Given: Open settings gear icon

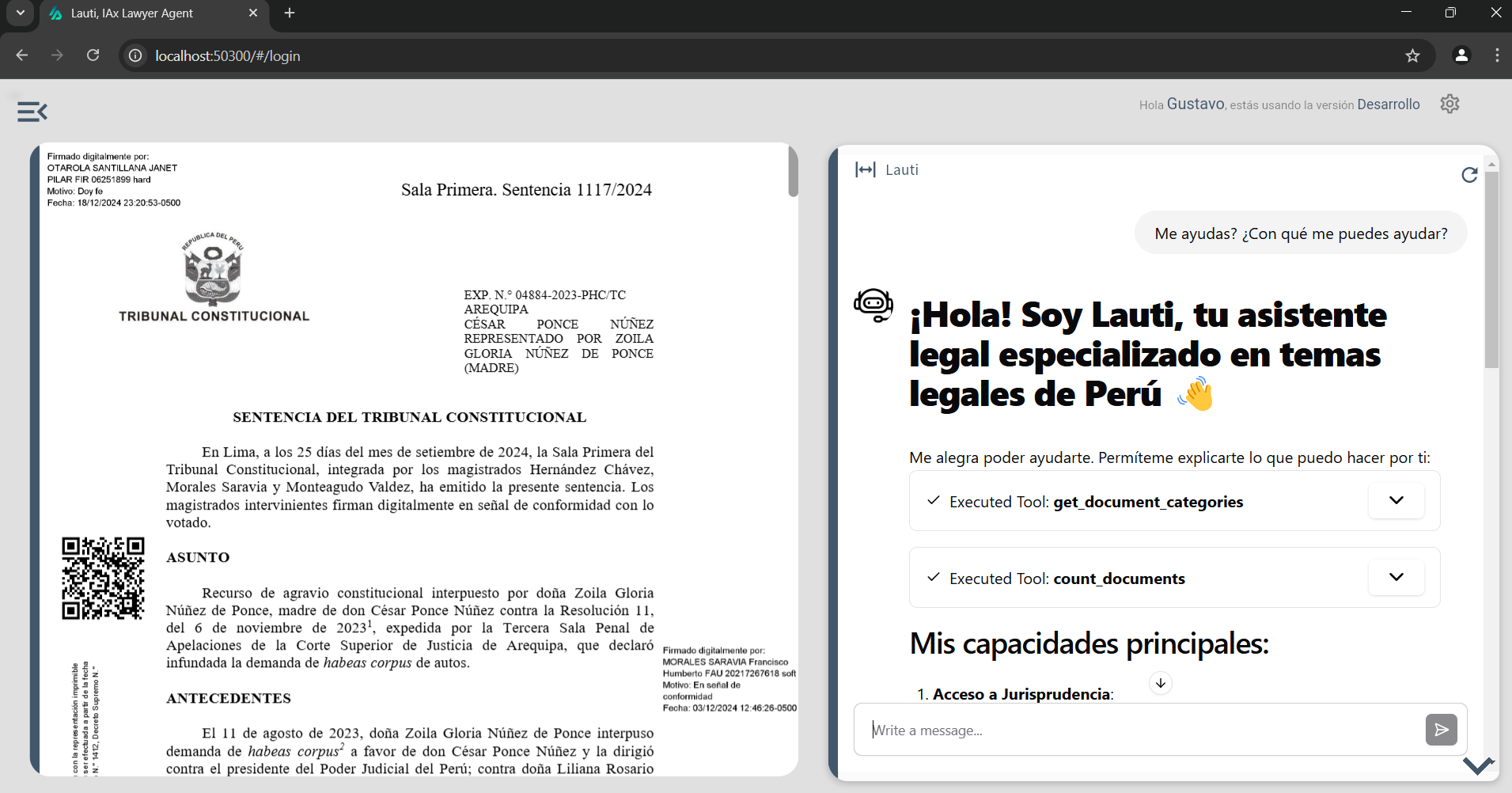Looking at the screenshot, I should pyautogui.click(x=1449, y=104).
